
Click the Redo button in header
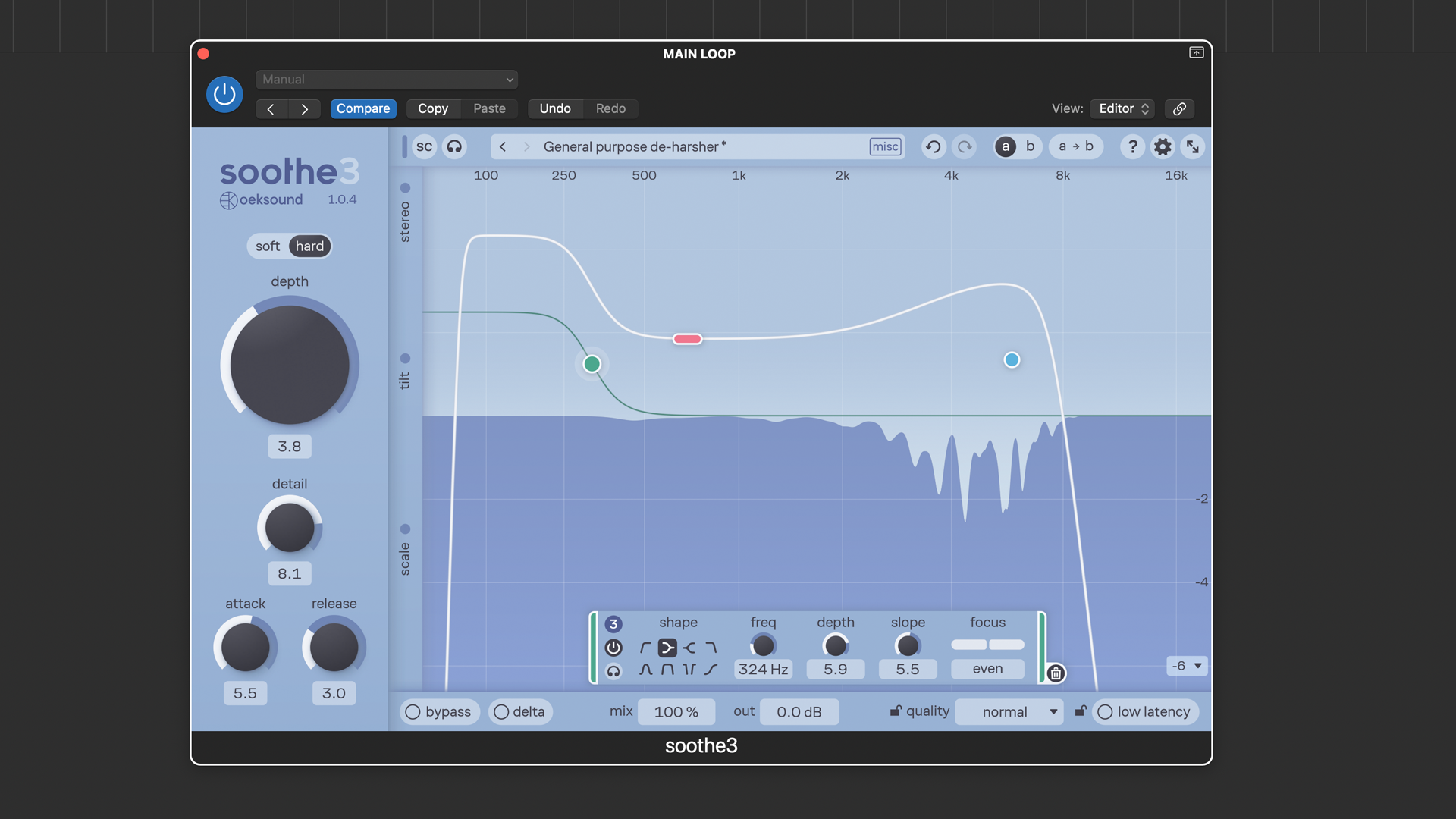(x=610, y=109)
